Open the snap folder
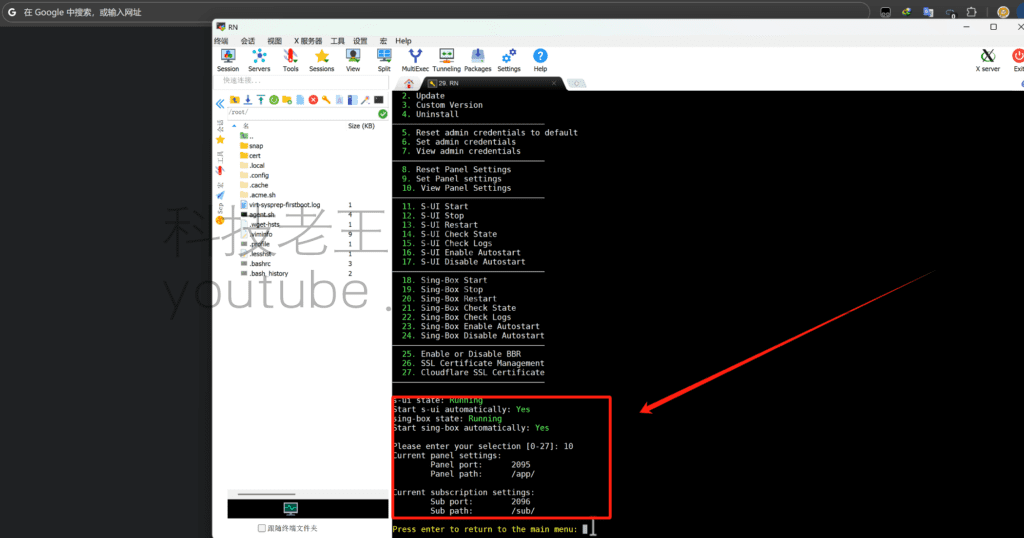Viewport: 1024px width, 538px height. [x=256, y=146]
